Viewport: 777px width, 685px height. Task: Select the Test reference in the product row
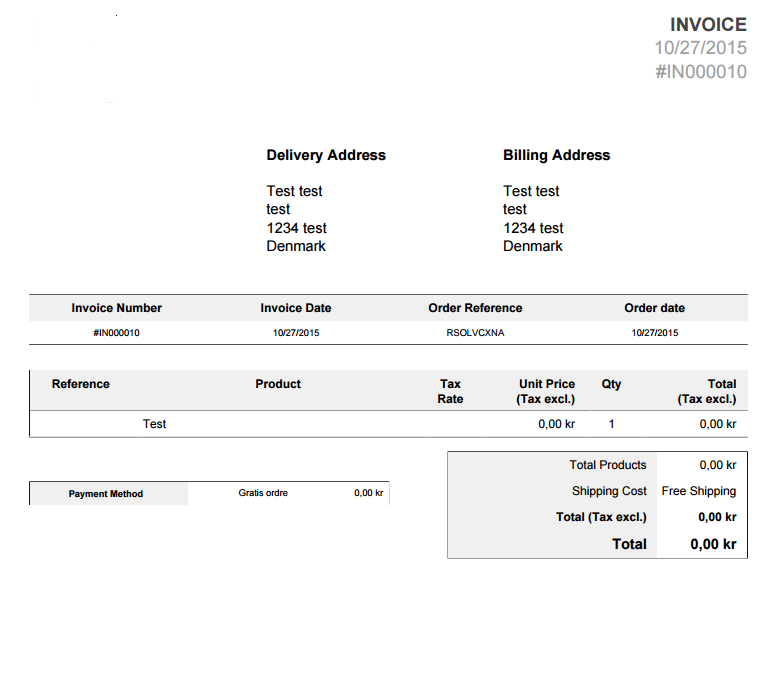tap(154, 424)
